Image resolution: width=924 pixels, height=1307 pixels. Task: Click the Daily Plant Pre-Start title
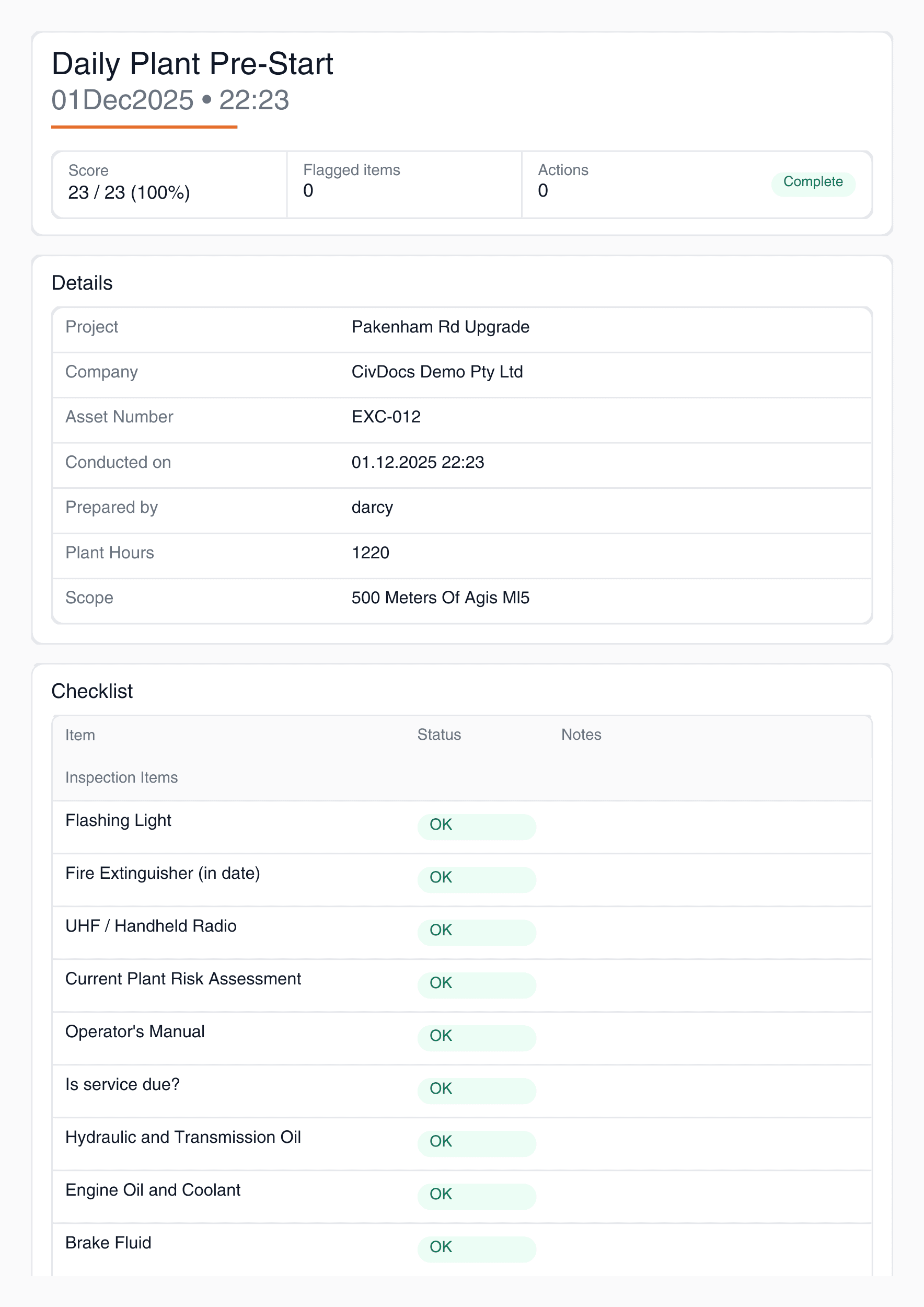click(192, 64)
